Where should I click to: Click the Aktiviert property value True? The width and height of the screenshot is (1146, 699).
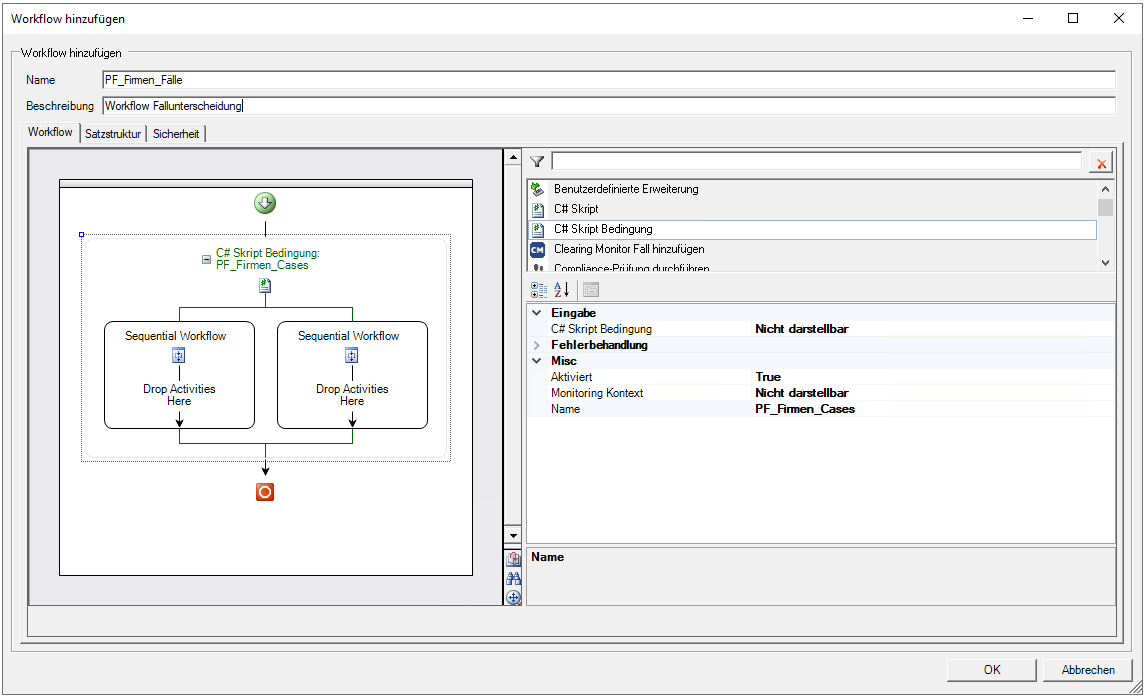tap(768, 377)
